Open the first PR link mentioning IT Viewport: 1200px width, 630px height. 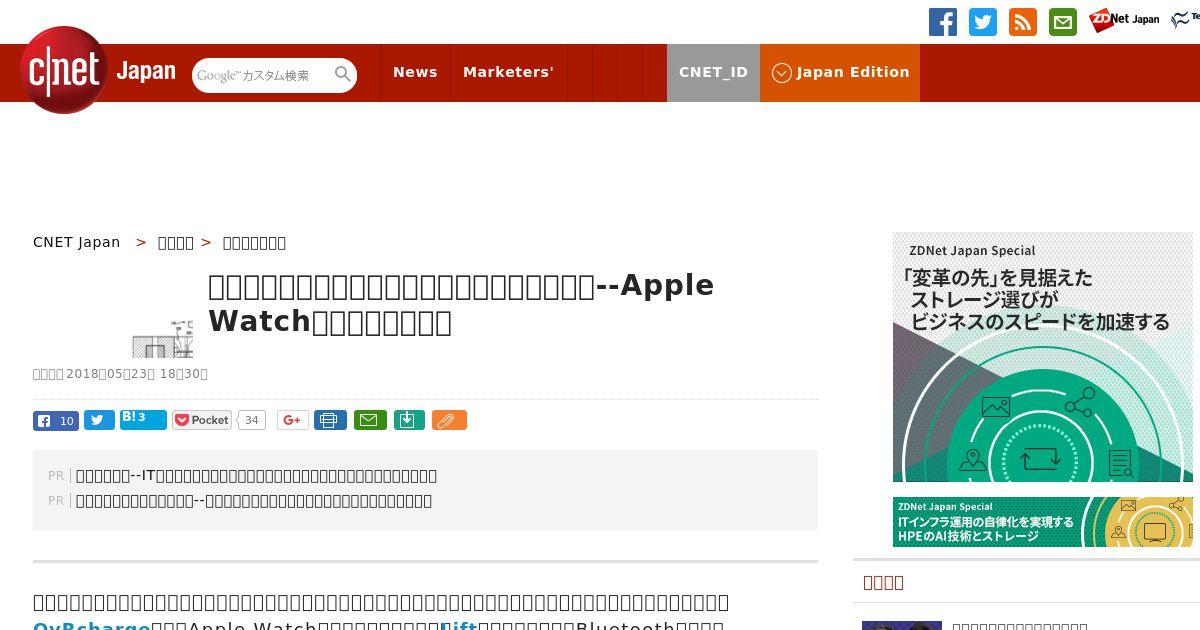tap(256, 476)
